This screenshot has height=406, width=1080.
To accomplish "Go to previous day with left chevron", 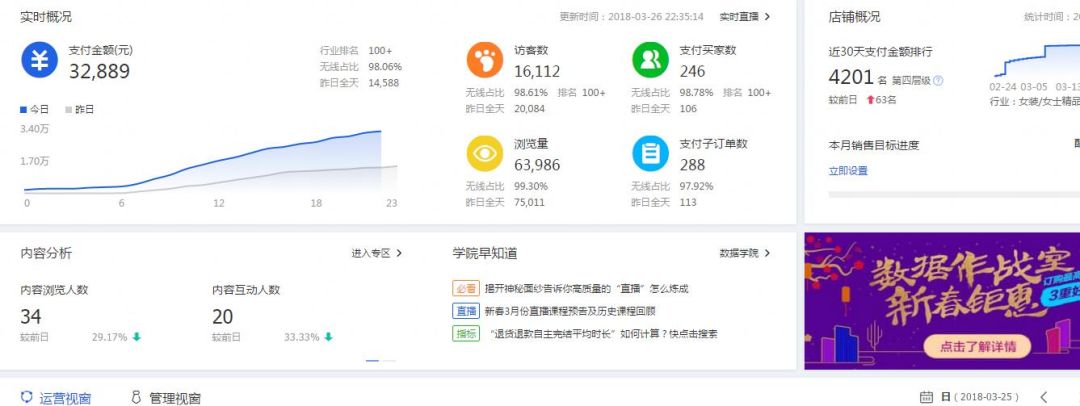I will [x=1044, y=397].
